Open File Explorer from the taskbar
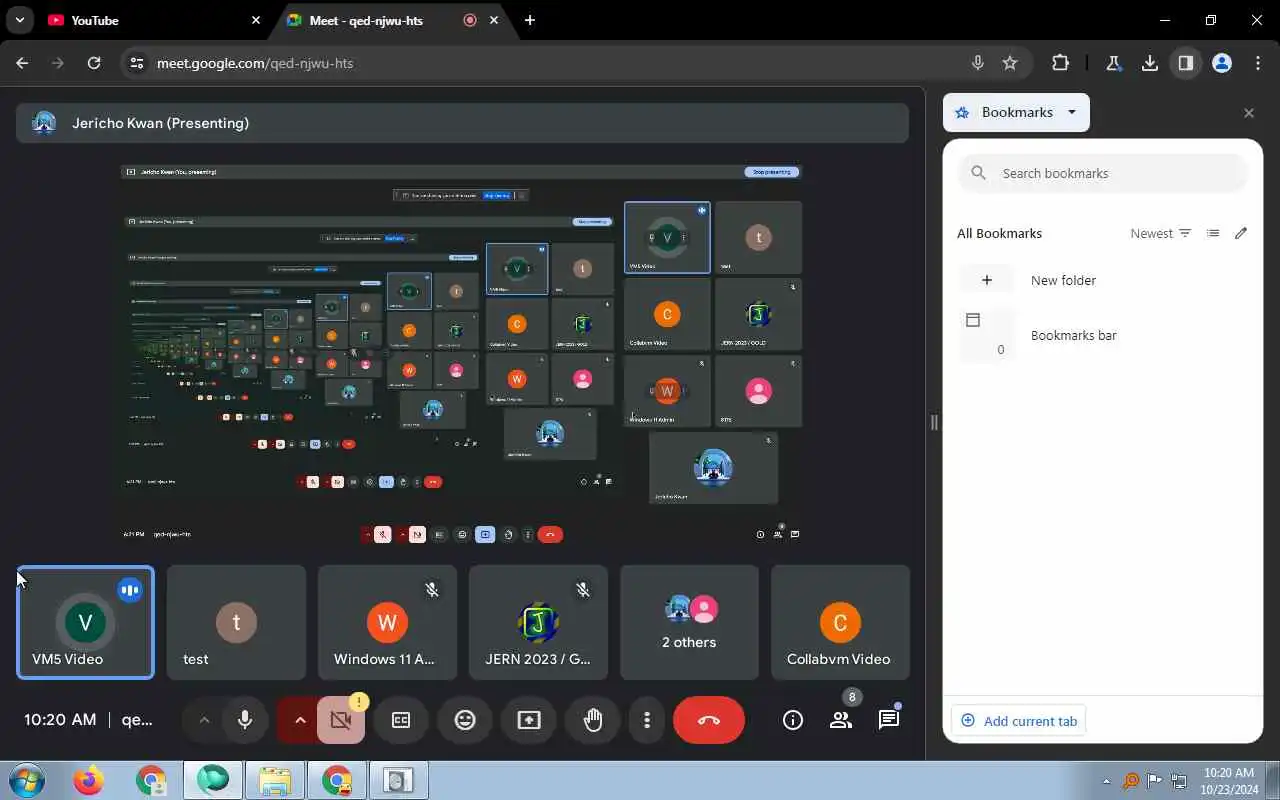Viewport: 1280px width, 800px height. (275, 780)
